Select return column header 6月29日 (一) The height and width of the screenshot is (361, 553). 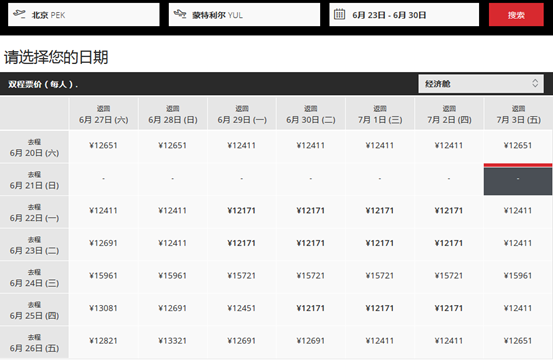click(x=242, y=114)
